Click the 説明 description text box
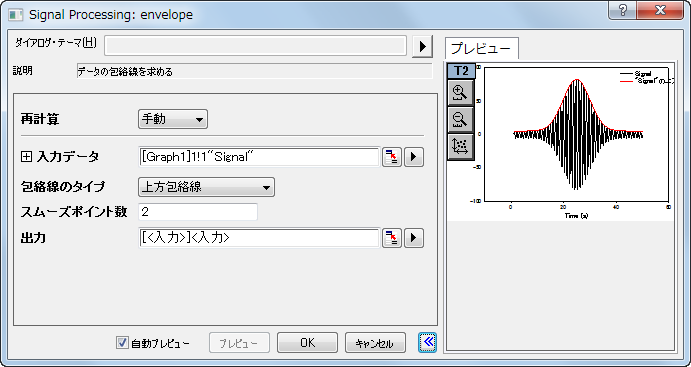This screenshot has height=367, width=691. pos(254,71)
